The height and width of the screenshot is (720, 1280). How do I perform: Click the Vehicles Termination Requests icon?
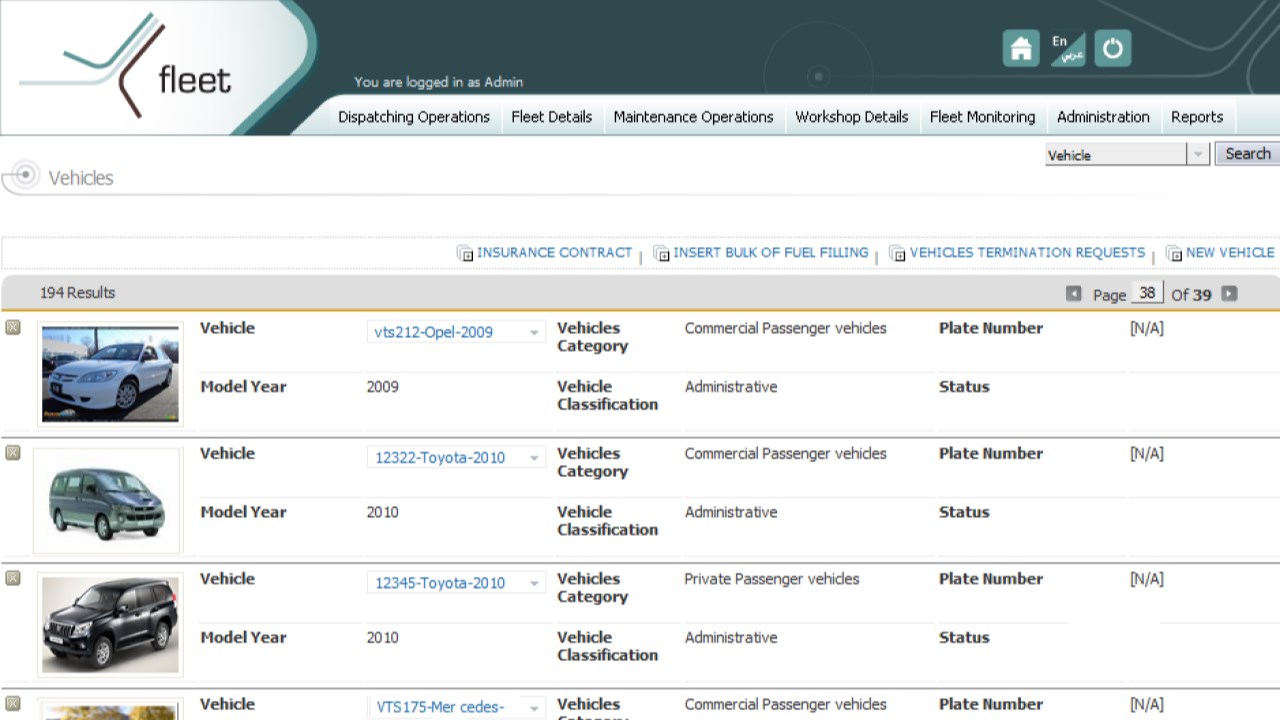(897, 254)
